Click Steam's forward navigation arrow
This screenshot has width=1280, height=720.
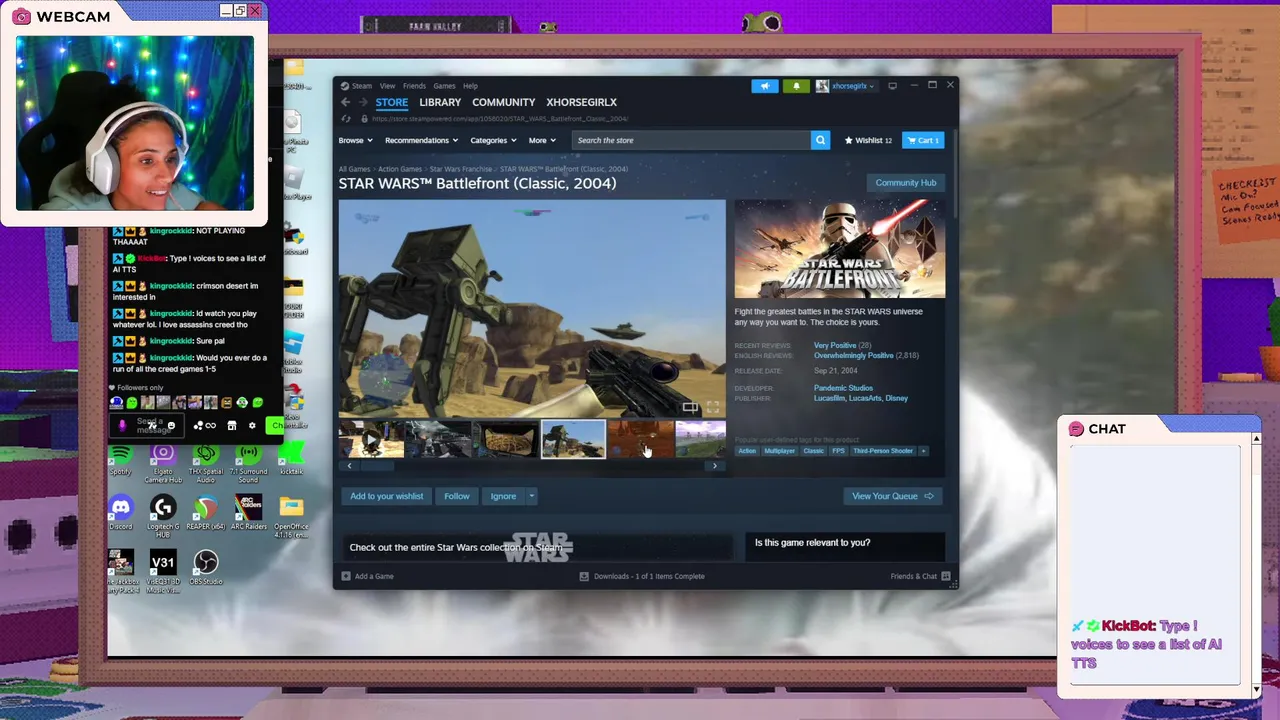(362, 102)
